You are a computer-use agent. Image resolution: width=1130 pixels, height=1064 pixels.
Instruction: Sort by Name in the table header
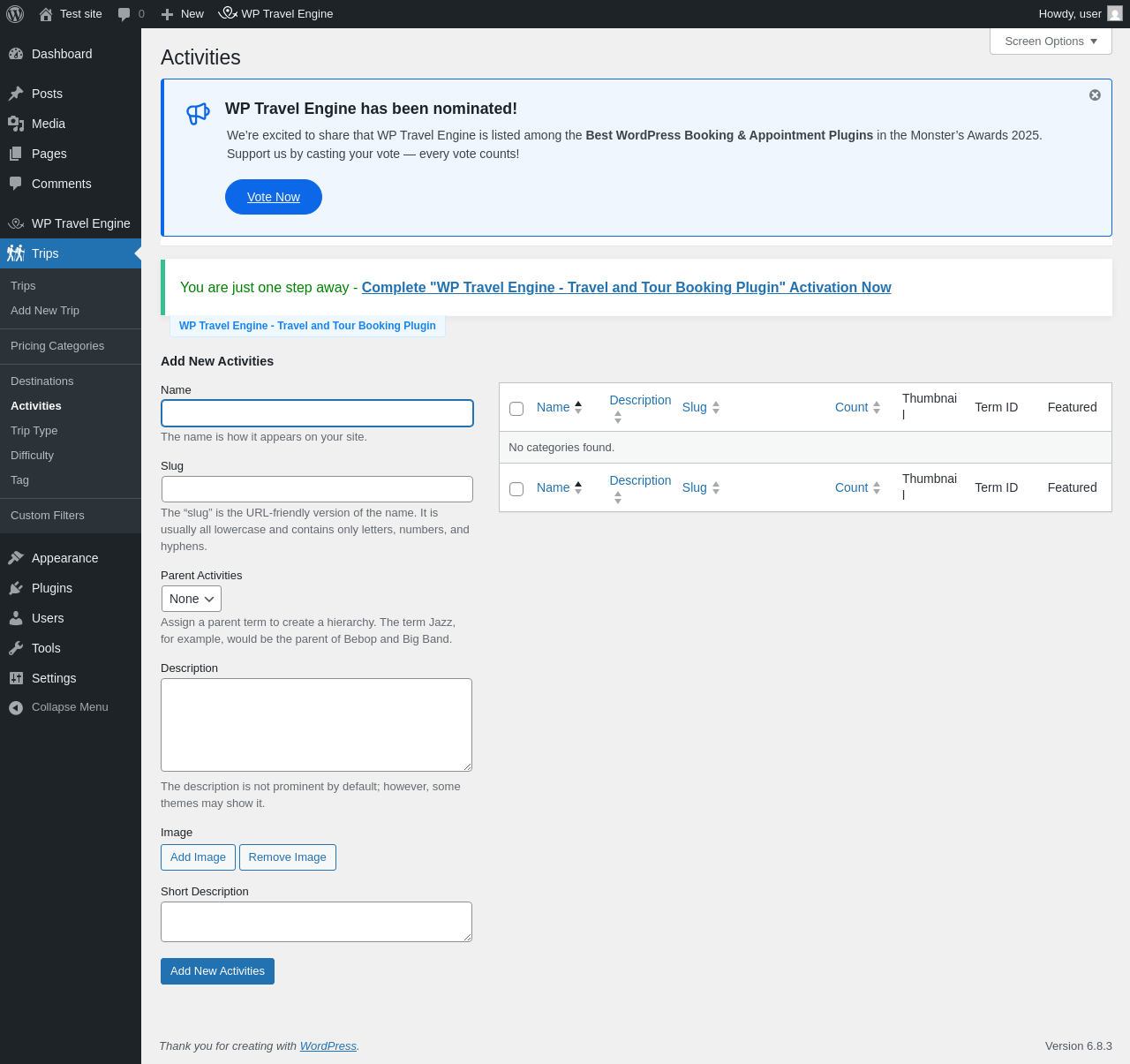tap(560, 407)
